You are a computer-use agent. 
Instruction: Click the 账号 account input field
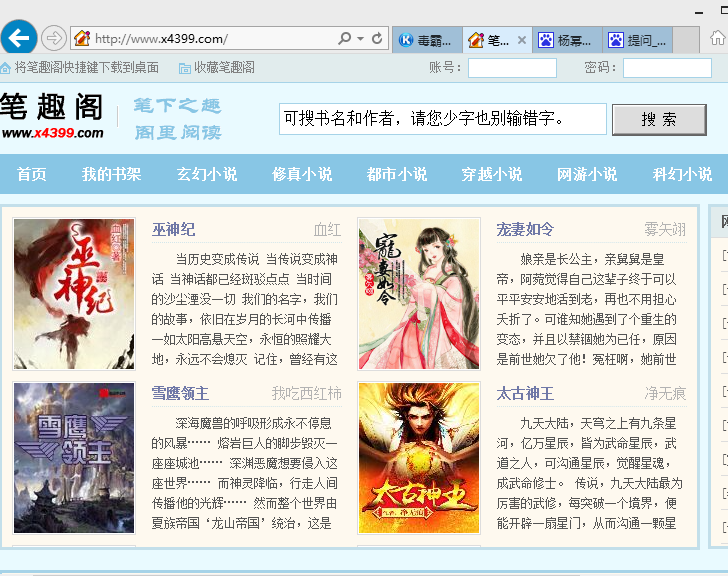512,68
